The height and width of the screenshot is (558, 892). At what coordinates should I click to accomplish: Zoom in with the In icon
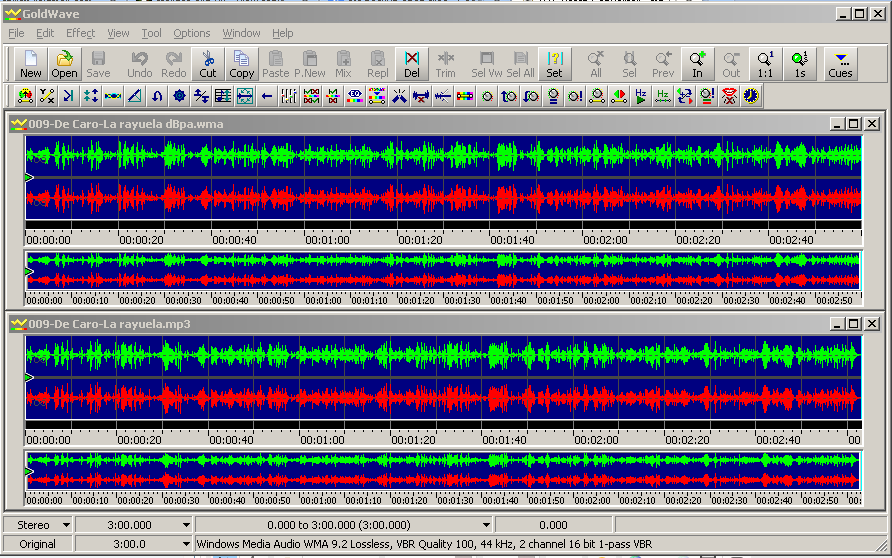point(697,64)
